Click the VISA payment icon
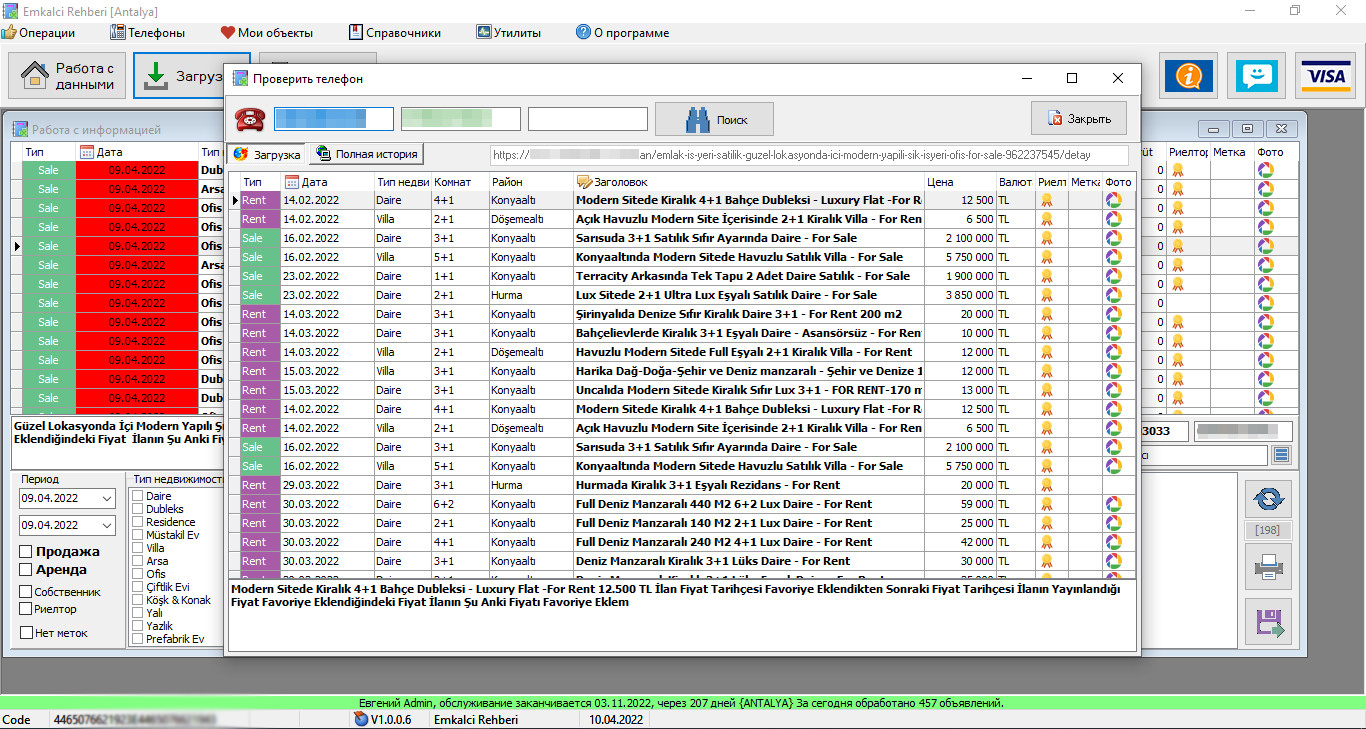Screen dimensions: 1366x729 coord(1325,77)
